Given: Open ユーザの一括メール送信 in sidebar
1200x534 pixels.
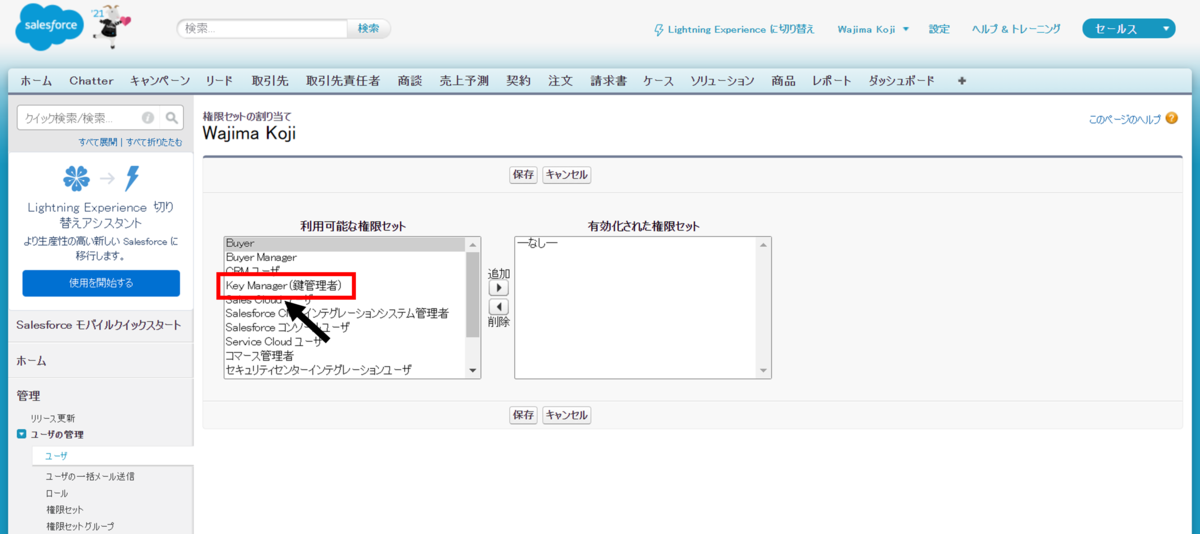Looking at the screenshot, I should point(90,476).
